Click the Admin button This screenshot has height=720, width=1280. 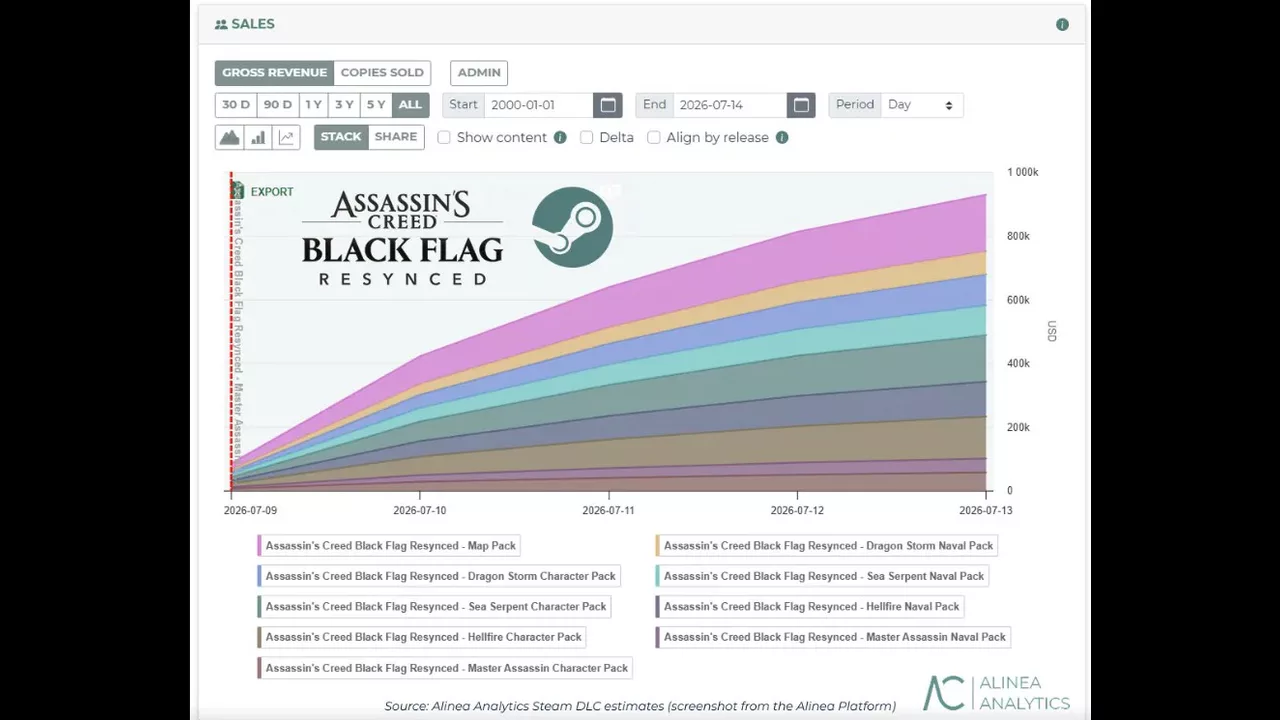click(x=479, y=73)
